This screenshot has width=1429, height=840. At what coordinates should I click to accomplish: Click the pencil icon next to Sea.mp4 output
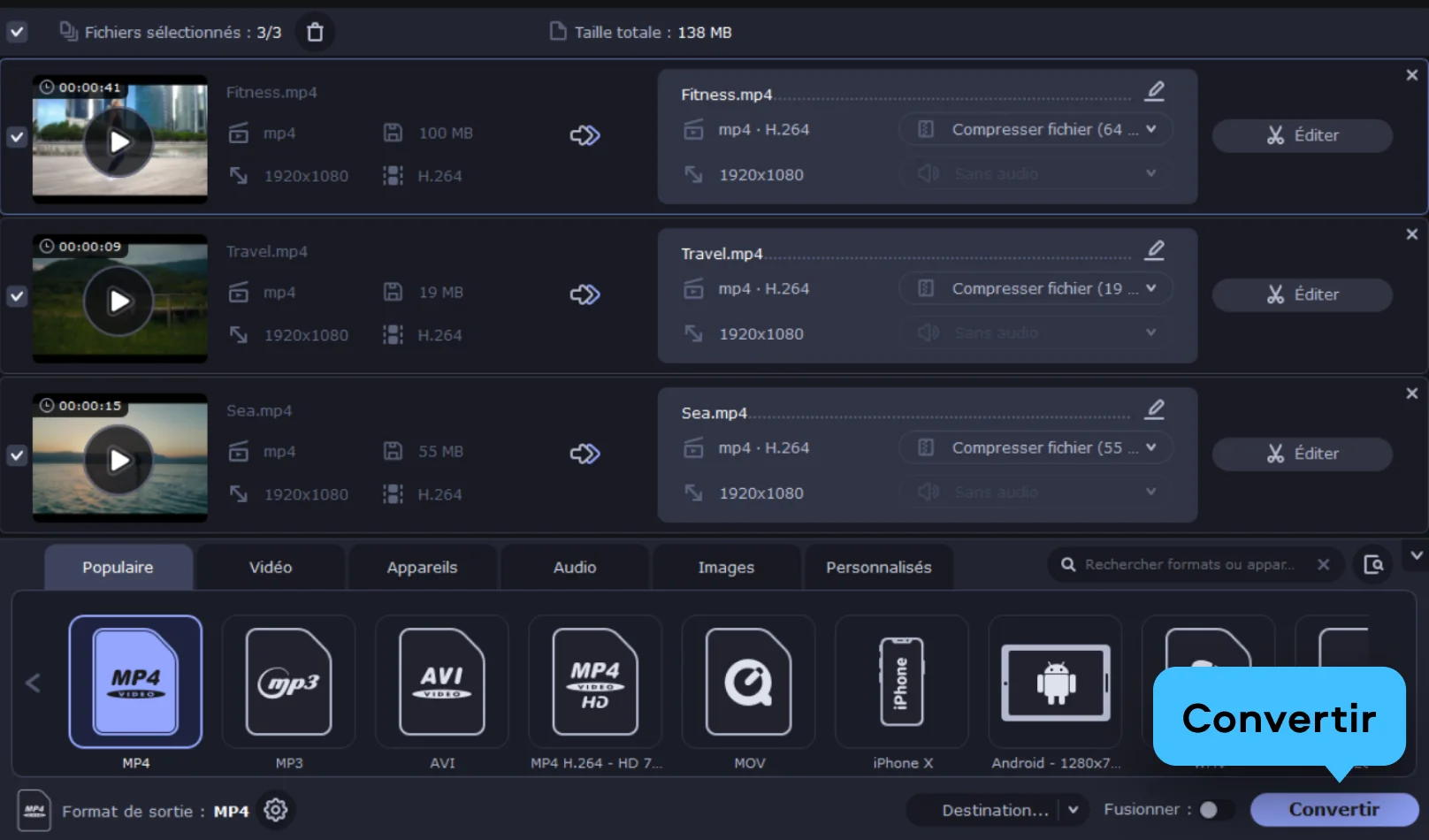1154,409
